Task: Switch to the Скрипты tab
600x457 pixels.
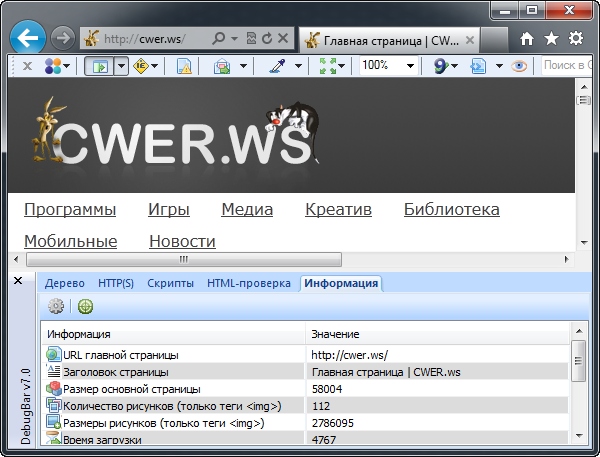Action: coord(171,283)
